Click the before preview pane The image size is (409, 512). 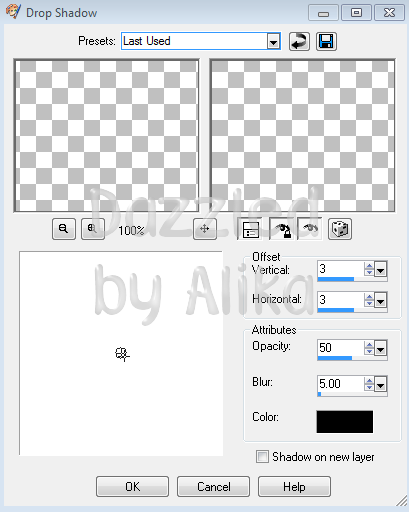(106, 136)
